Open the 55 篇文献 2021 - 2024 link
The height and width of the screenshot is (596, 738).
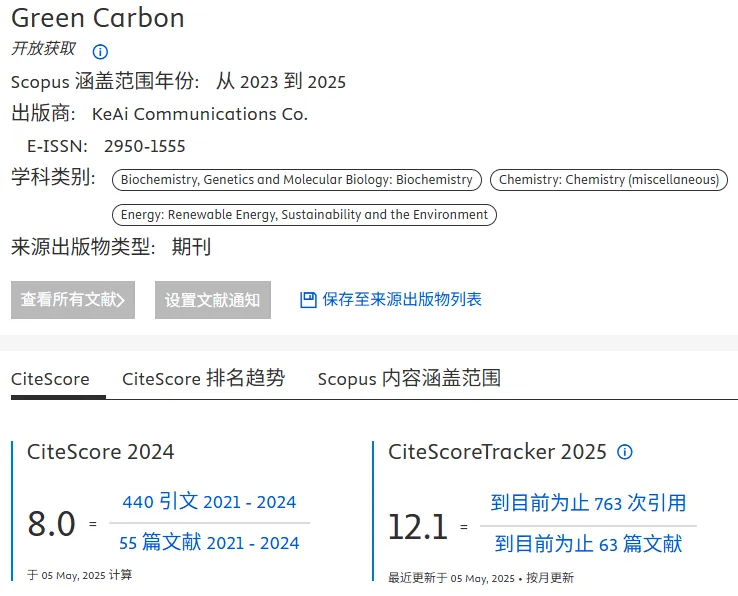click(209, 543)
